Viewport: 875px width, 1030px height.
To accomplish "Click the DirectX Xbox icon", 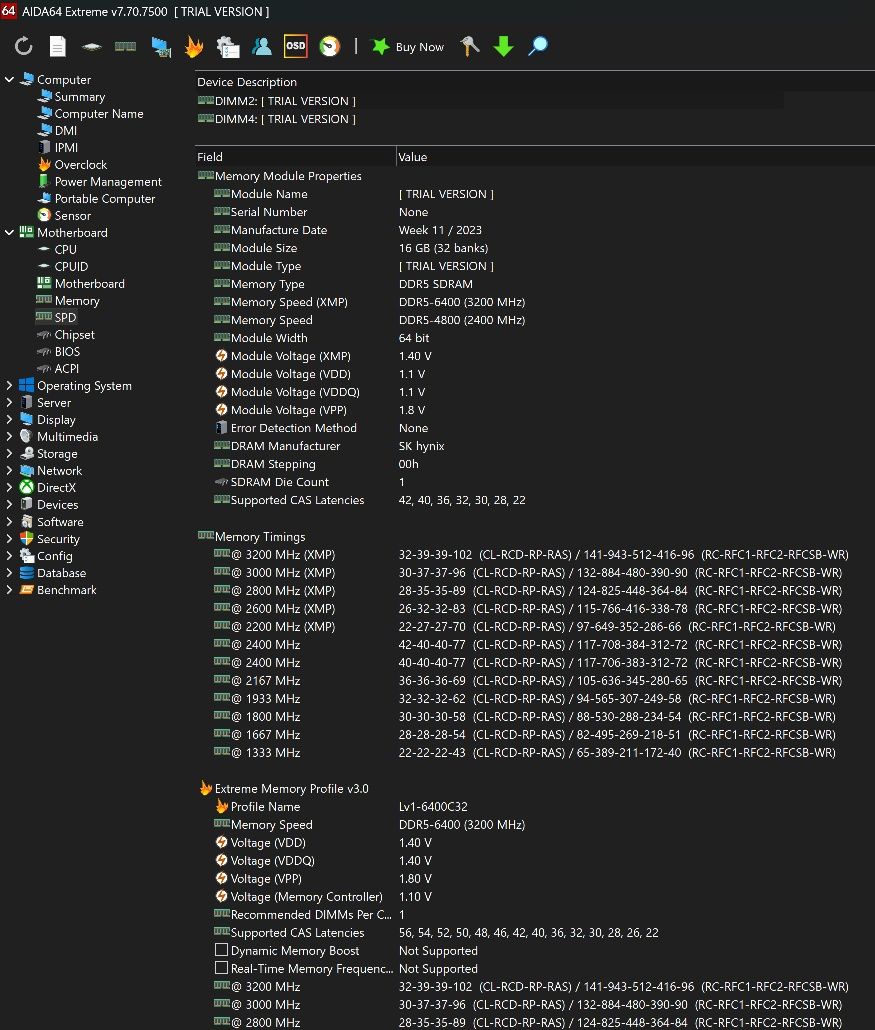I will [26, 487].
